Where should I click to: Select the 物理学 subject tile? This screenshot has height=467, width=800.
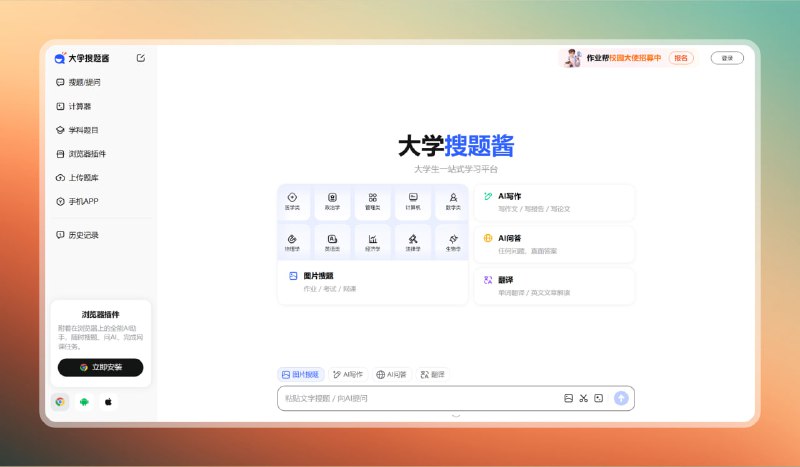pos(292,243)
